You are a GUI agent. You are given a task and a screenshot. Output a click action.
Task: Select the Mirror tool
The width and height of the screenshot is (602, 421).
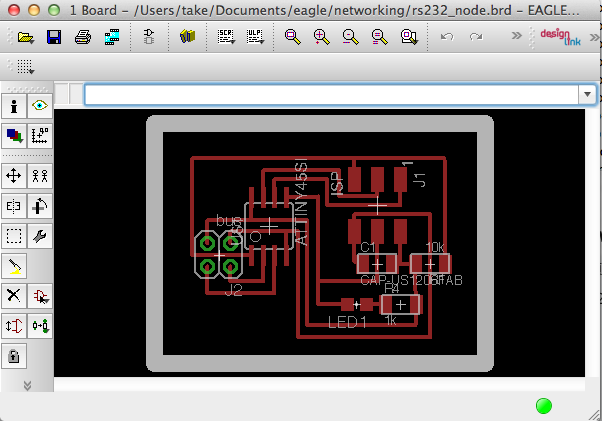tap(14, 206)
